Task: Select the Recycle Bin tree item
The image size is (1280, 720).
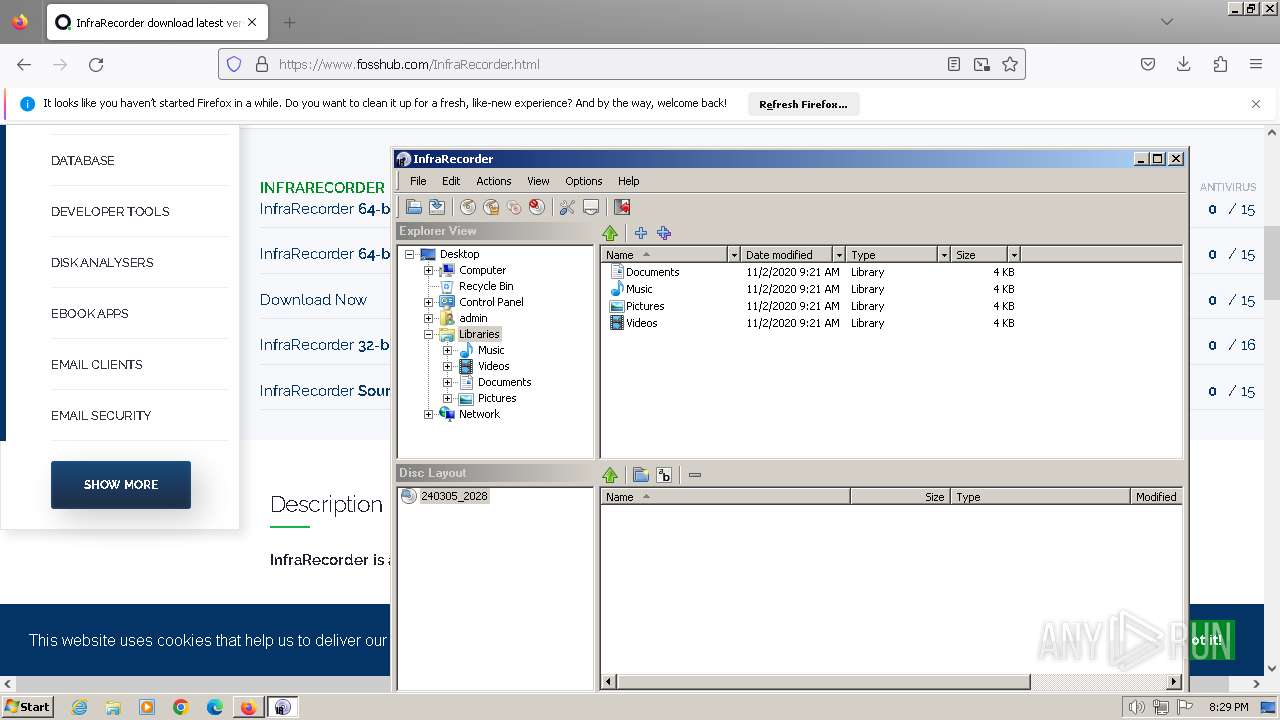Action: (x=486, y=286)
